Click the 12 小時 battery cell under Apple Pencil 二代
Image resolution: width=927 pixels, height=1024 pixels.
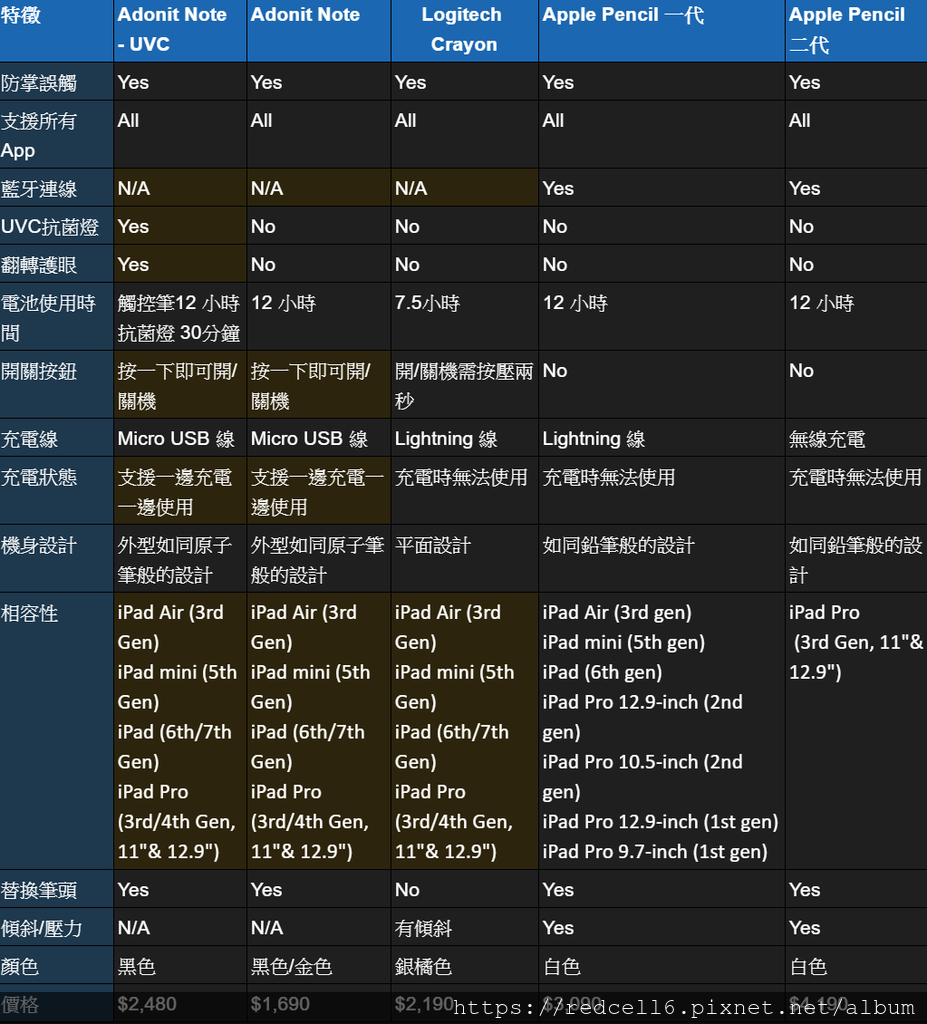coord(856,316)
